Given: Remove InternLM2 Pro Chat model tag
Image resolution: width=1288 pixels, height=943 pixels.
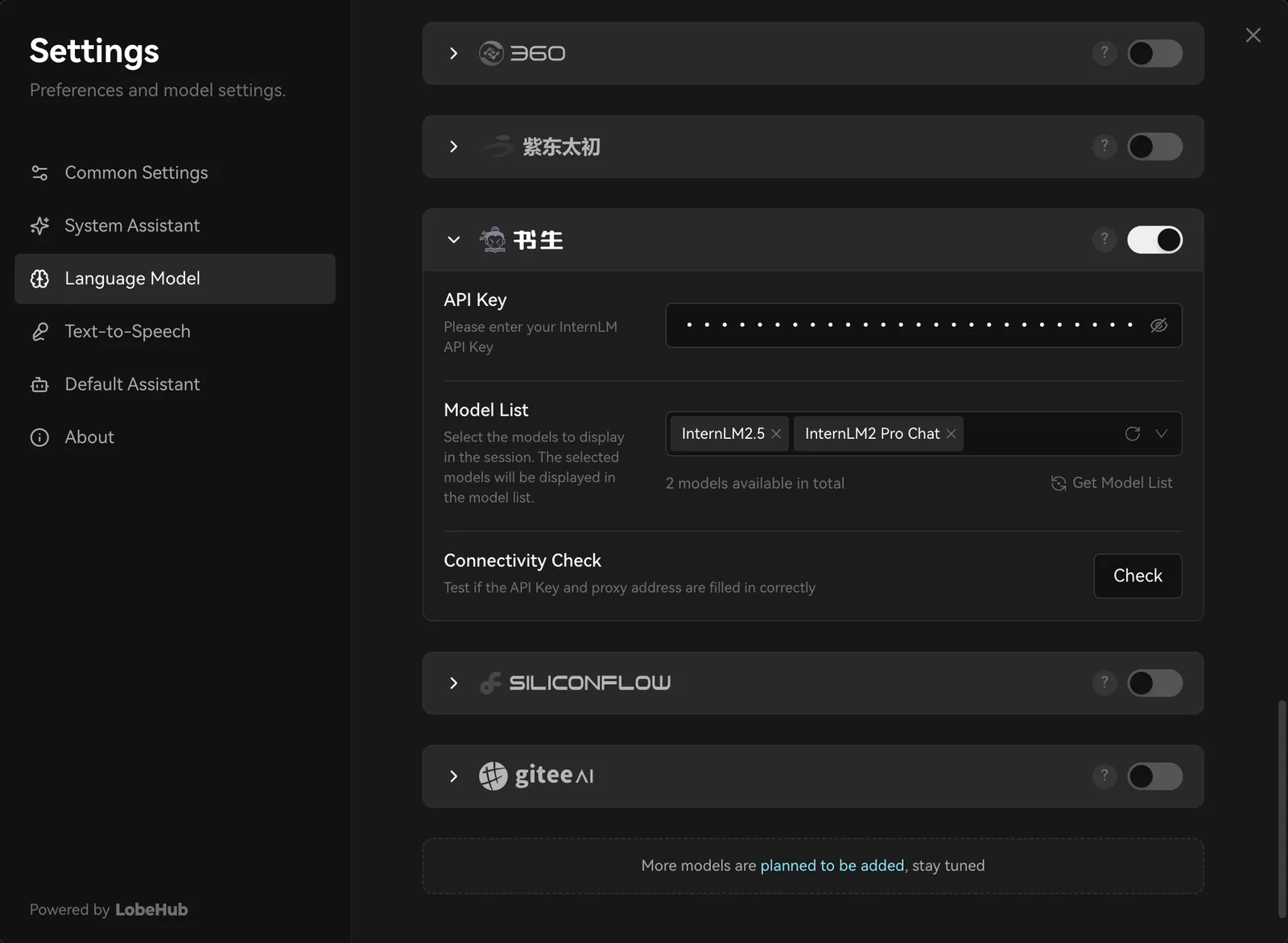Looking at the screenshot, I should [x=952, y=434].
